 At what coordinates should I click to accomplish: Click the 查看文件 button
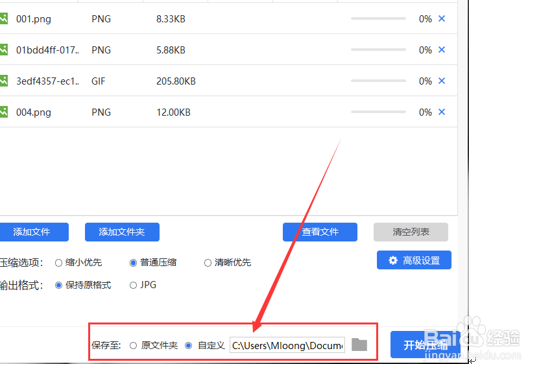(320, 232)
